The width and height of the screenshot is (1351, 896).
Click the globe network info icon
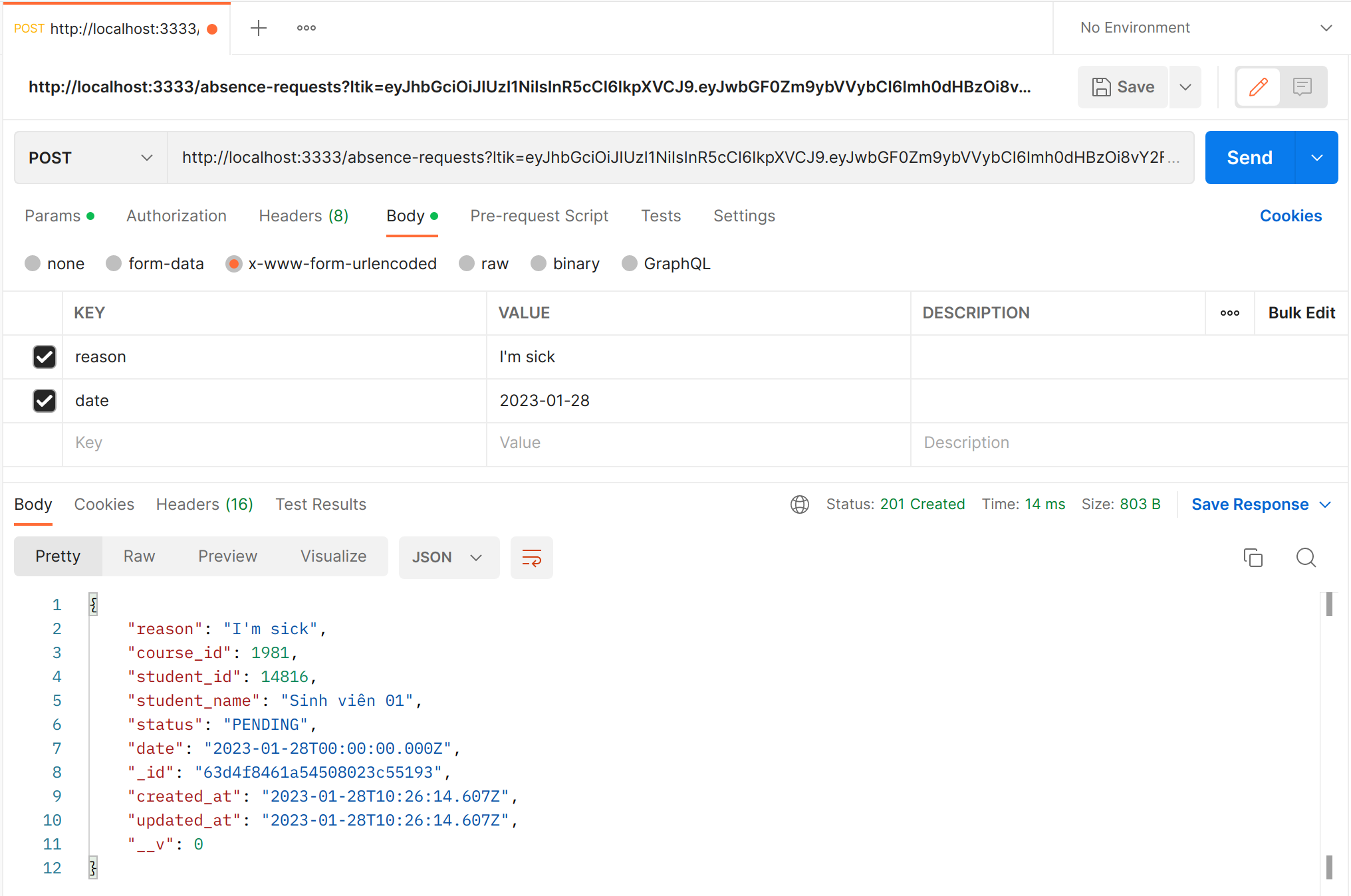click(799, 504)
